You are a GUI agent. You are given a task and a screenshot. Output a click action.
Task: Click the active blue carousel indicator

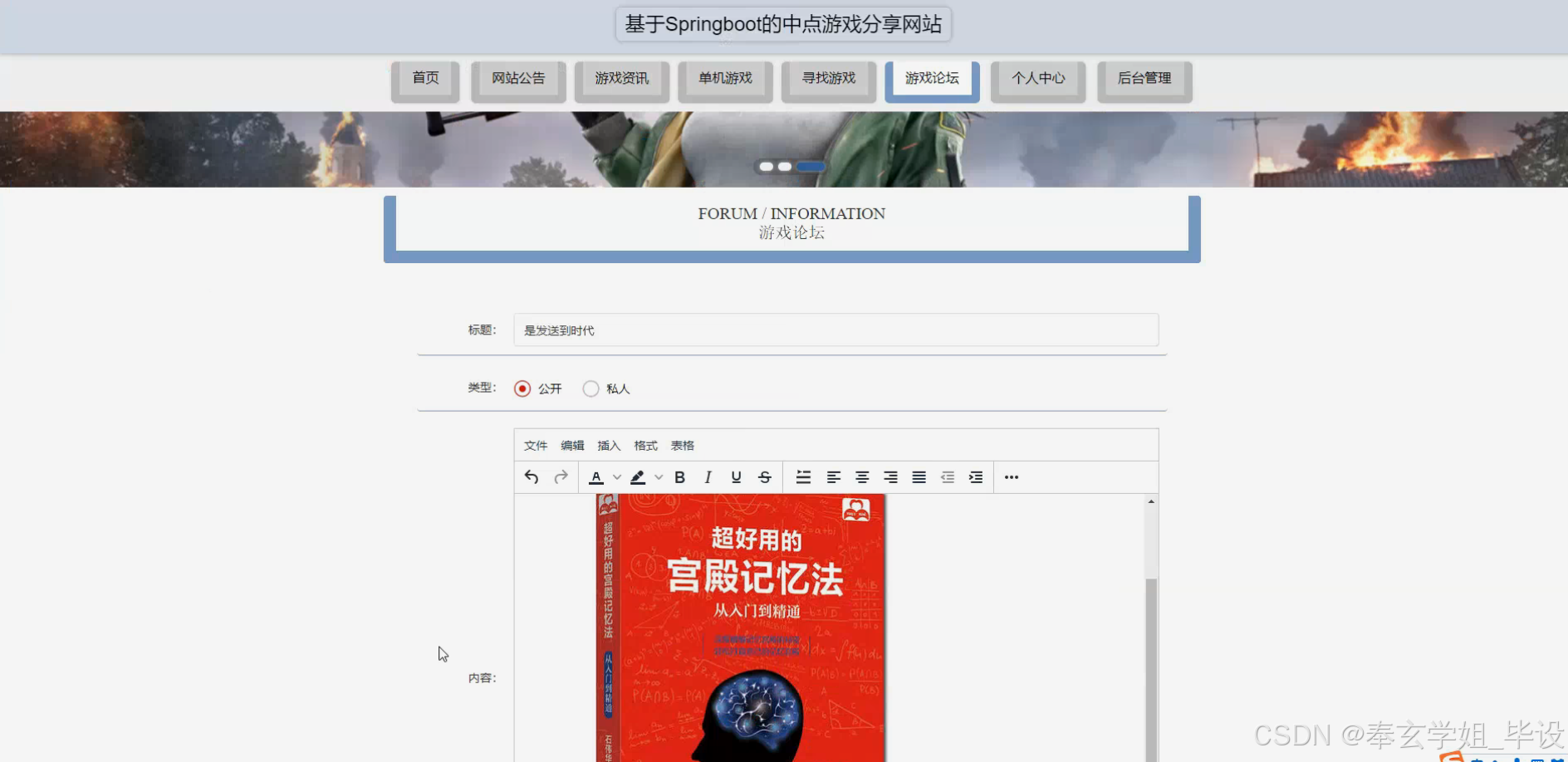(x=811, y=167)
